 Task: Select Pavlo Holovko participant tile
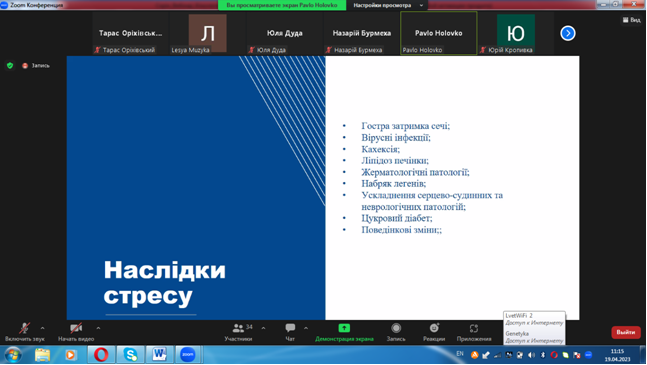click(439, 33)
